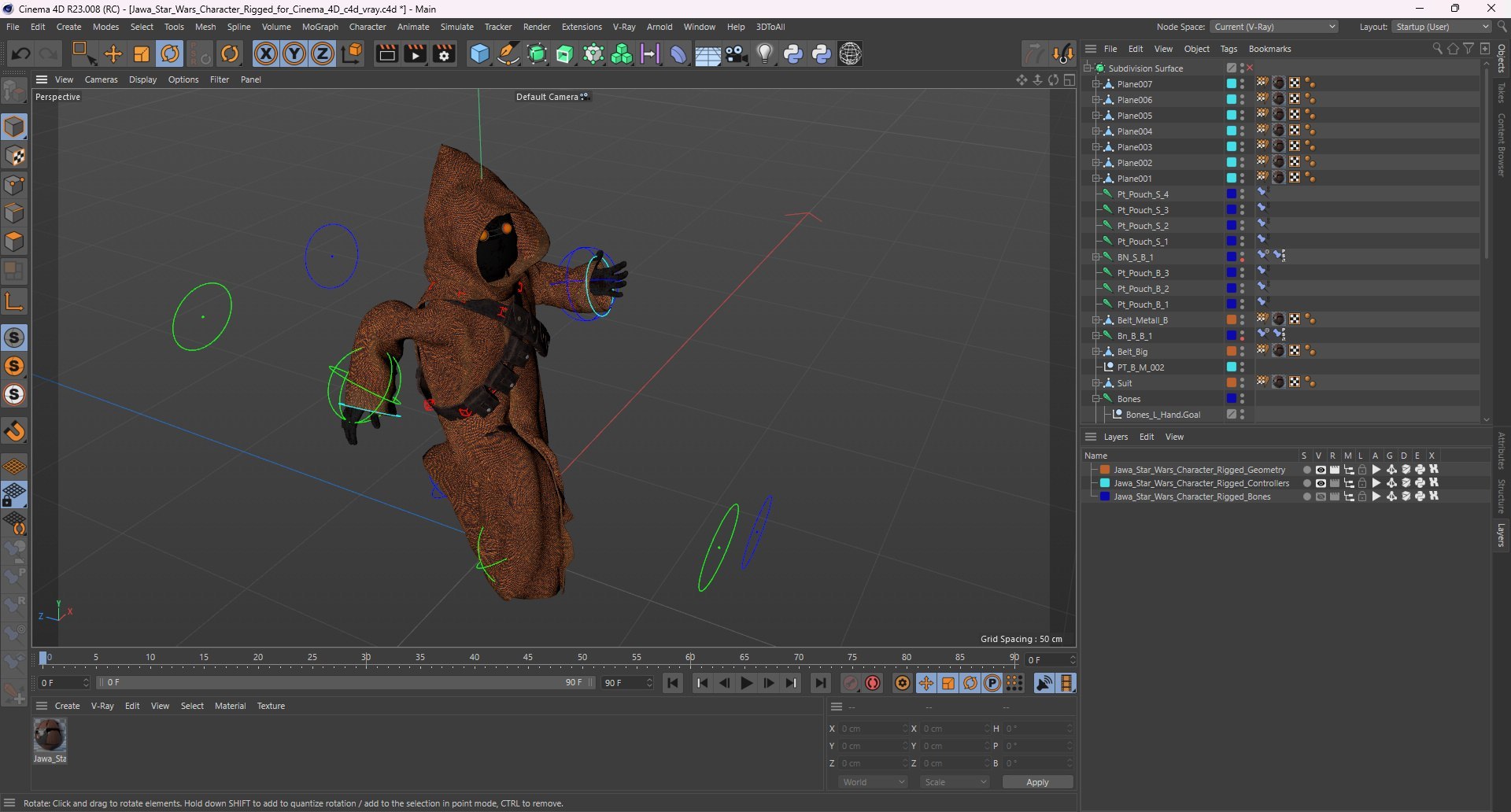The image size is (1511, 812).
Task: Click frame 45 on the timeline ruler
Action: [x=528, y=659]
